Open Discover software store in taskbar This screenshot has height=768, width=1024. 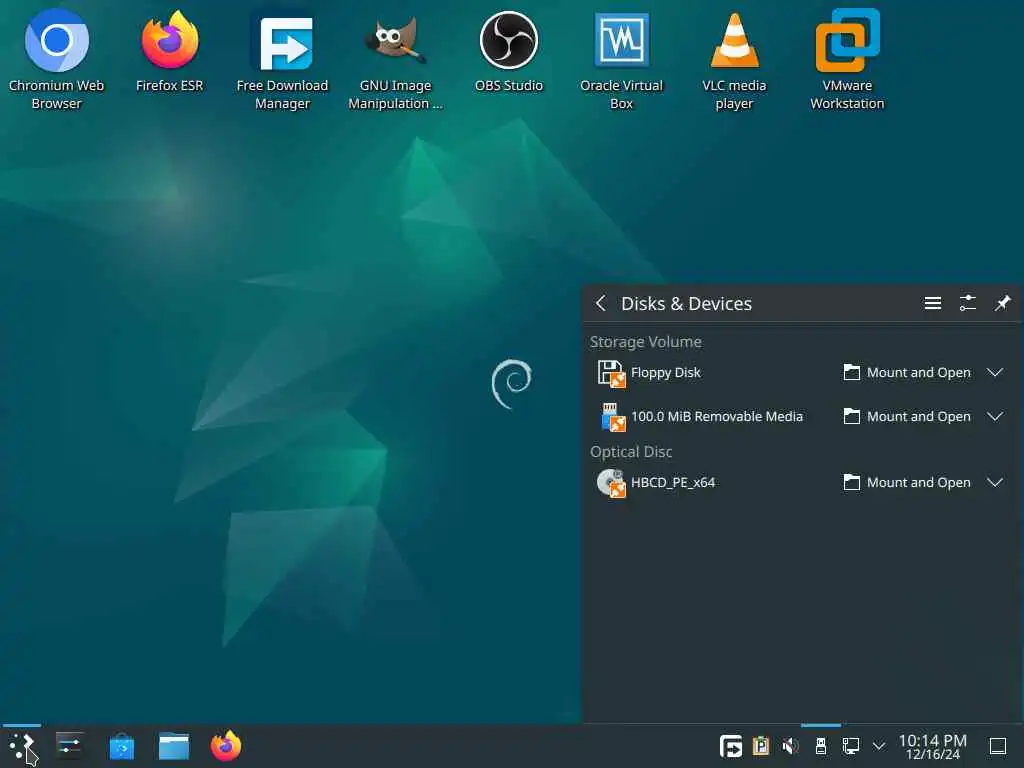pyautogui.click(x=121, y=746)
